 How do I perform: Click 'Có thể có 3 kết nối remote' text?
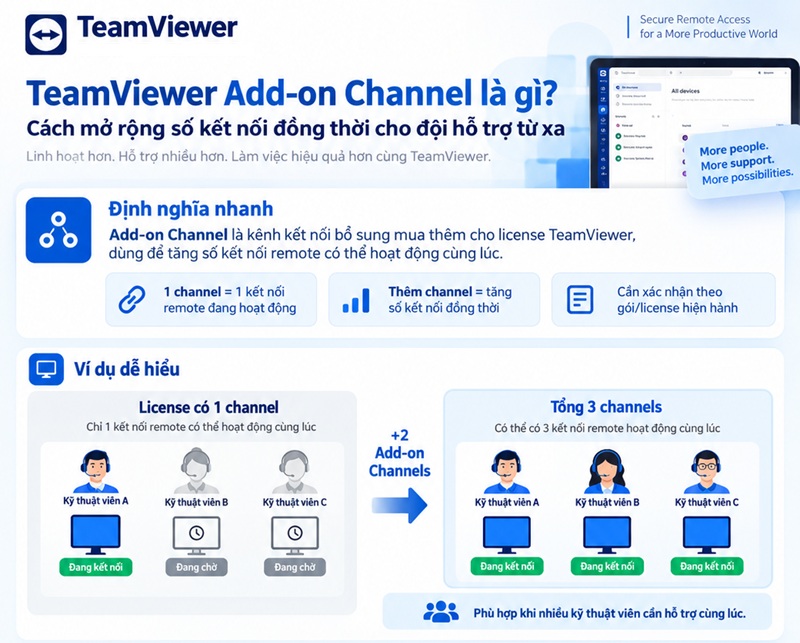(607, 428)
